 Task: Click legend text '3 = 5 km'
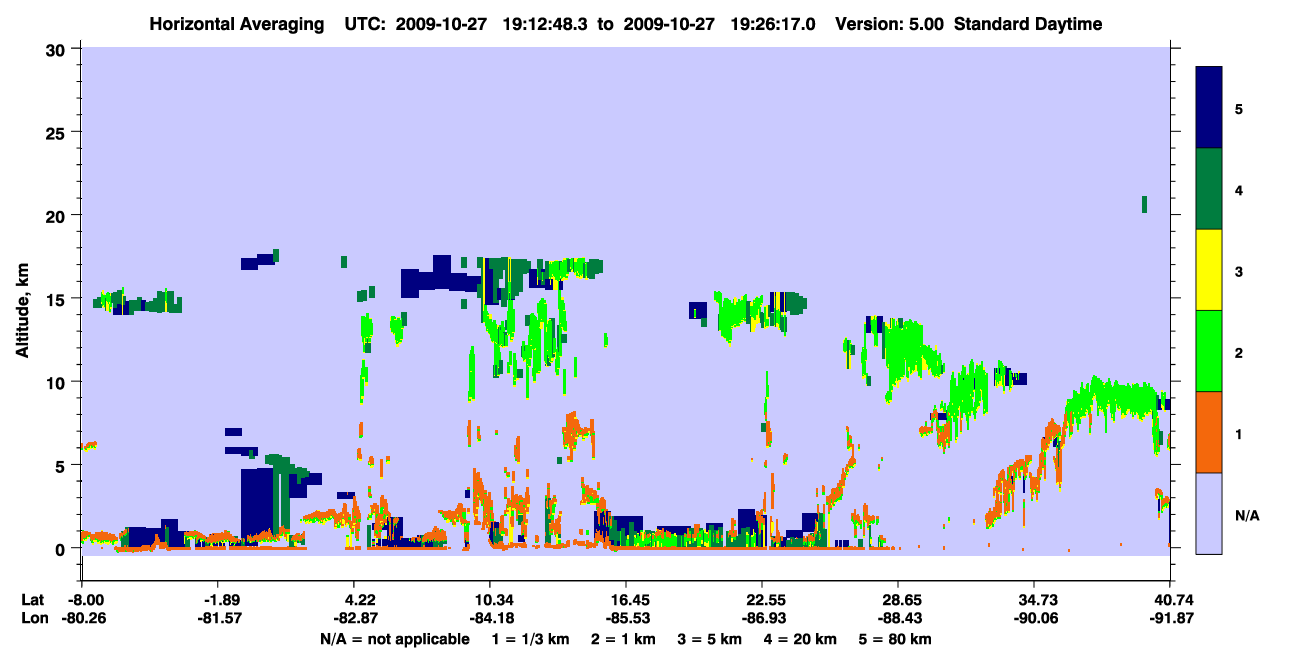click(x=711, y=639)
